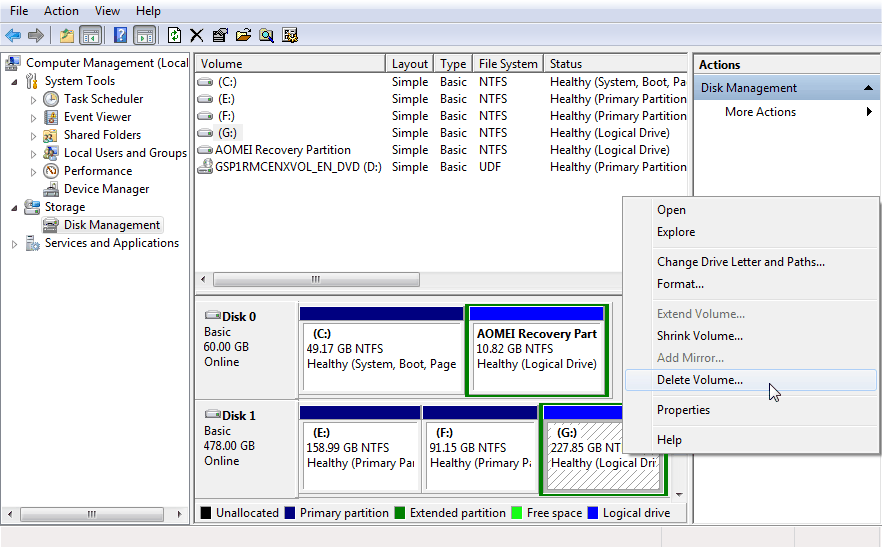This screenshot has height=548, width=882.
Task: Click the tree pane horizontal scrollbar thumb
Action: point(92,514)
